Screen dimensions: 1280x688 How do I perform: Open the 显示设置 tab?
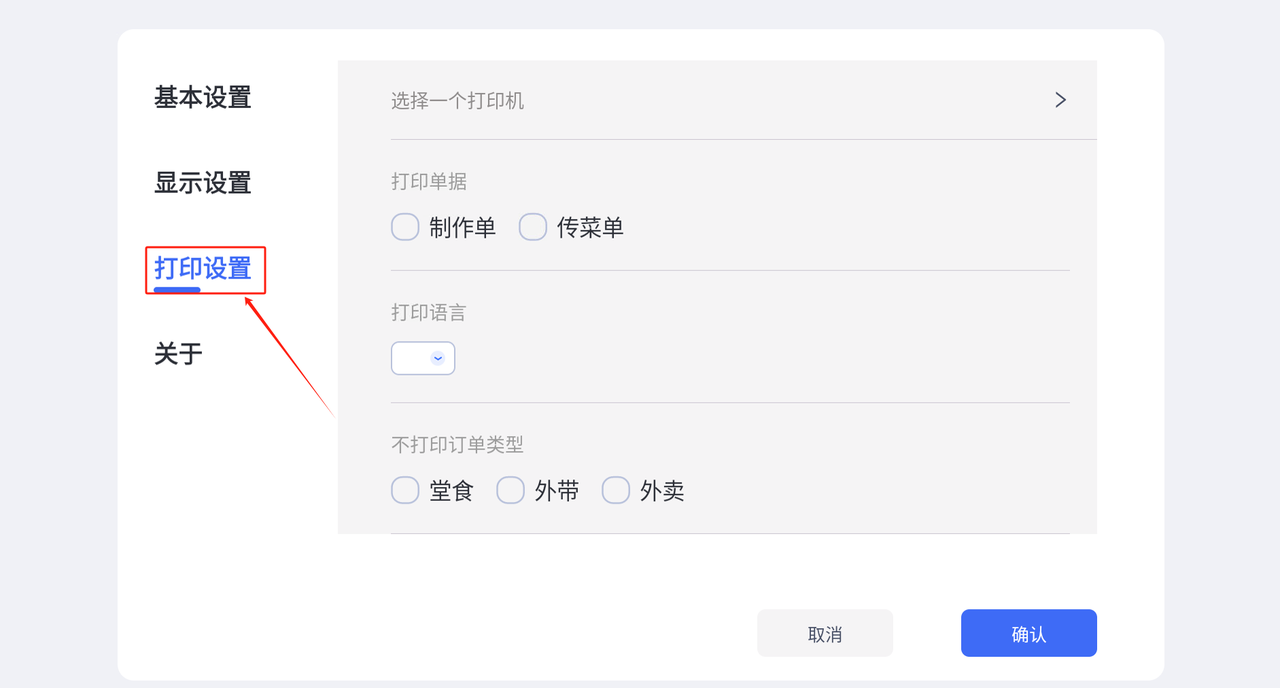coord(203,183)
